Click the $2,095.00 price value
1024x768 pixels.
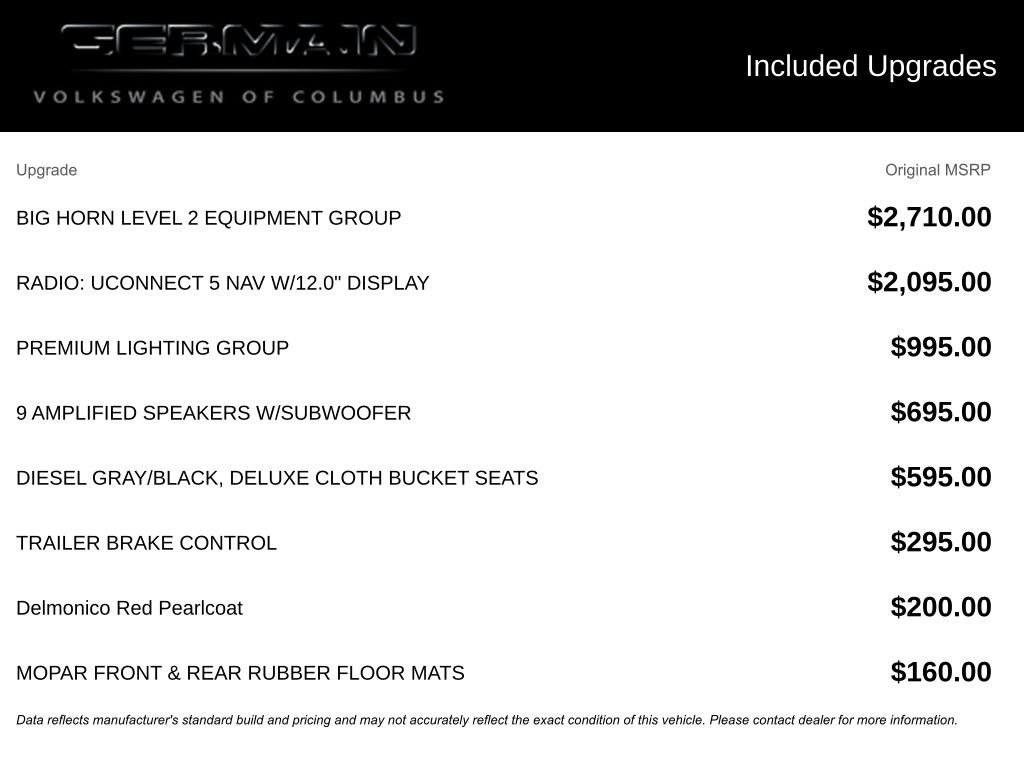[x=929, y=281]
